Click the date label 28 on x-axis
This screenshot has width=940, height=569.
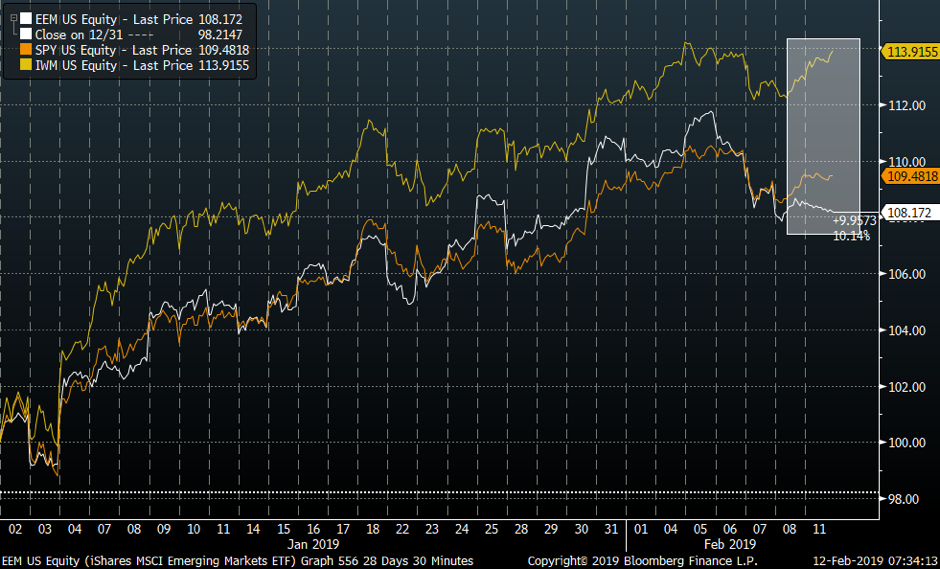521,529
